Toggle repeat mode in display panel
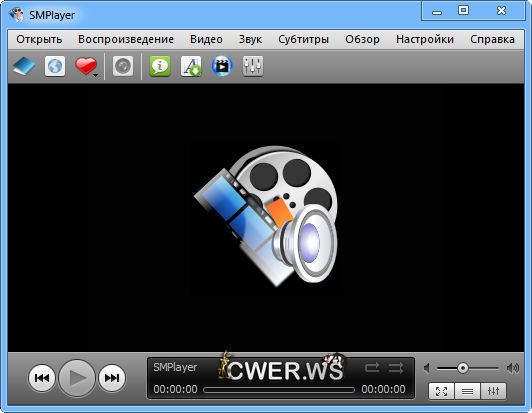Screen dimensions: 532x413 point(372,368)
